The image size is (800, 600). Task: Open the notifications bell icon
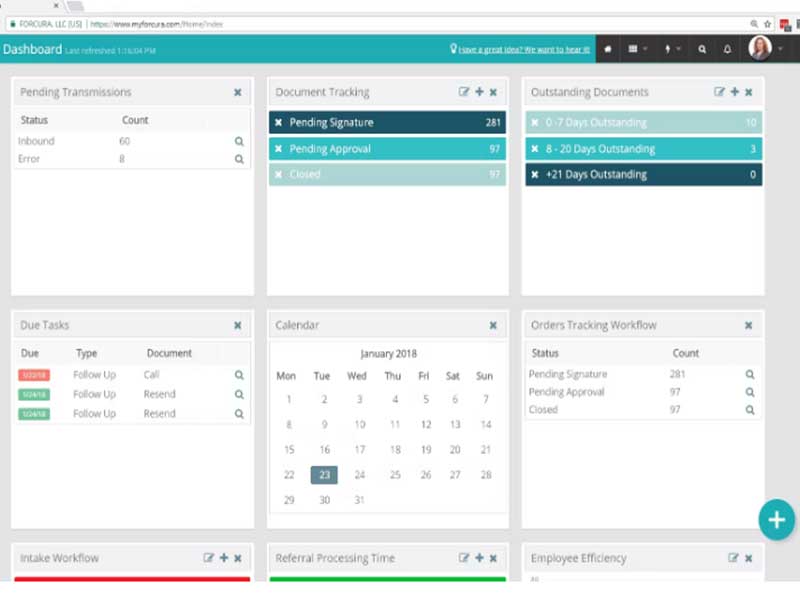(728, 49)
